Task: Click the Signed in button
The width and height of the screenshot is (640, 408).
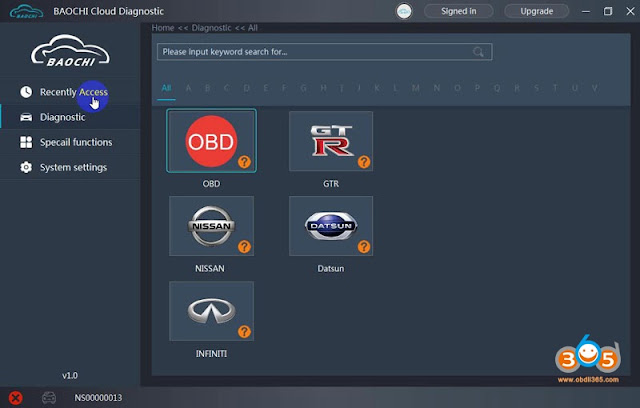Action: (x=458, y=11)
